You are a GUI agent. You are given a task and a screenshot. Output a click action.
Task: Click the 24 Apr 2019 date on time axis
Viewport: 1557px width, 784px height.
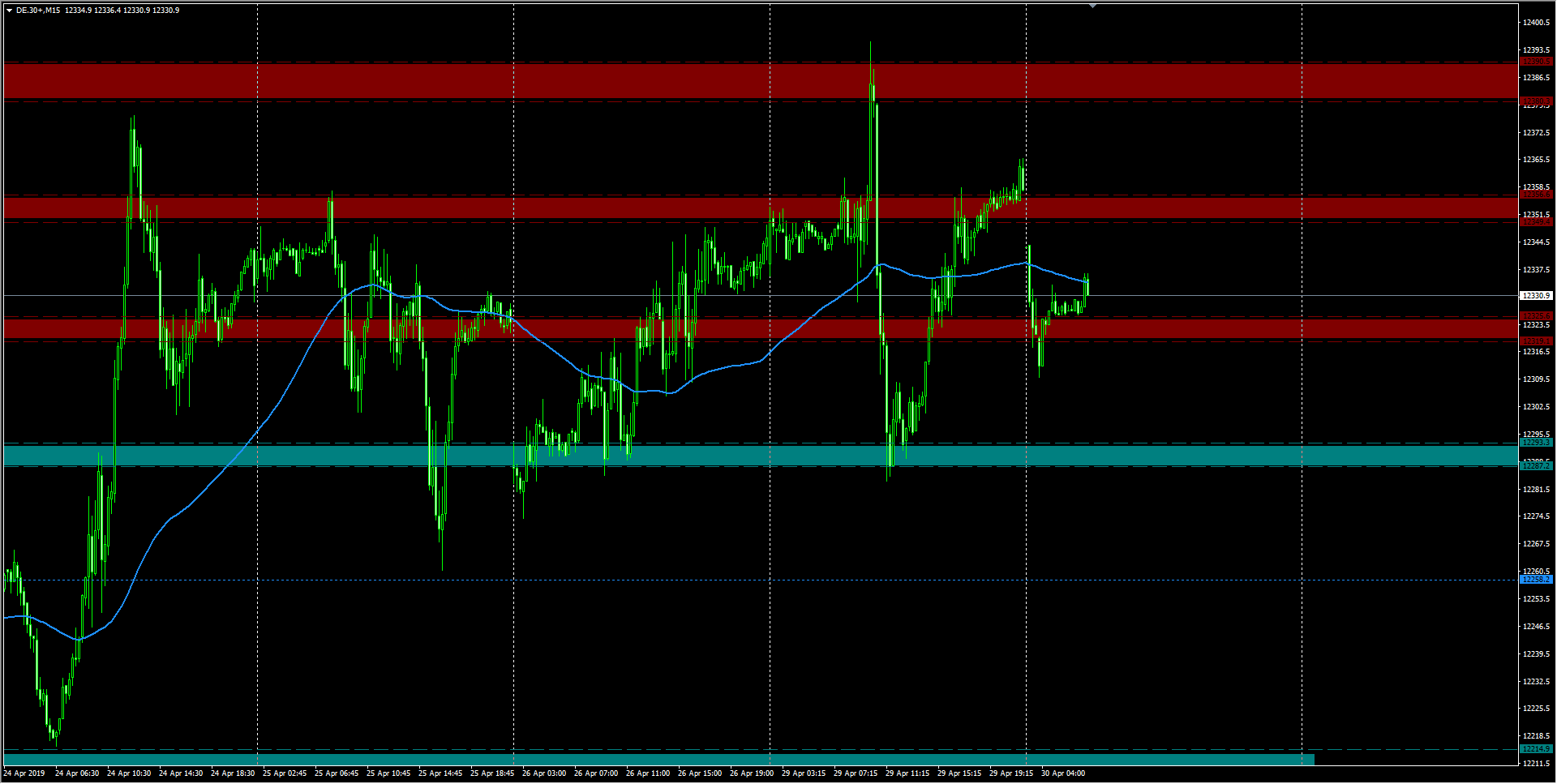[24, 773]
